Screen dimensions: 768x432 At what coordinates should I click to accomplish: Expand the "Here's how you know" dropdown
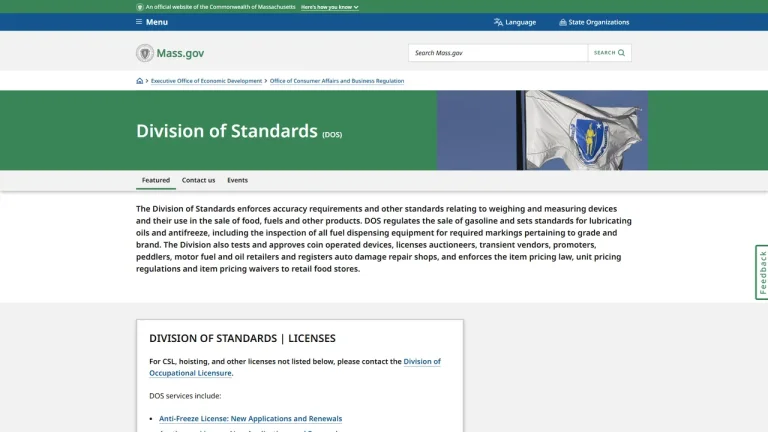(x=330, y=7)
